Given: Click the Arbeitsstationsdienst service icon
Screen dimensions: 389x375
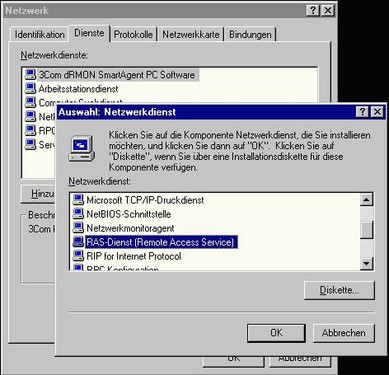Looking at the screenshot, I should pyautogui.click(x=30, y=88).
